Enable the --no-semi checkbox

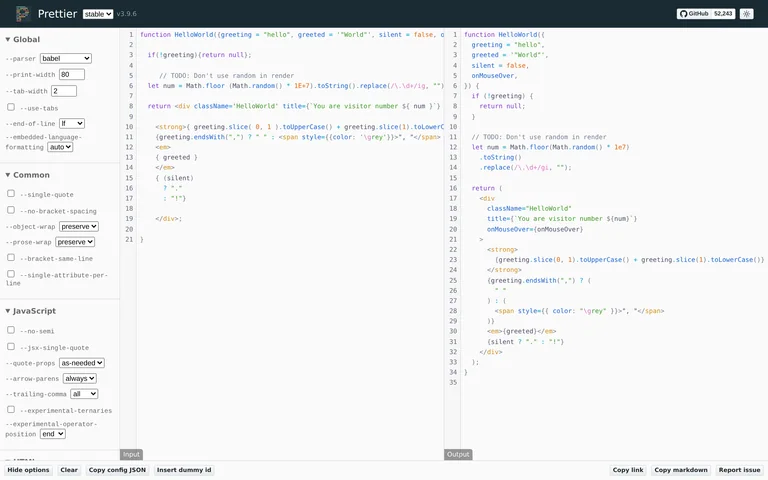tap(11, 330)
